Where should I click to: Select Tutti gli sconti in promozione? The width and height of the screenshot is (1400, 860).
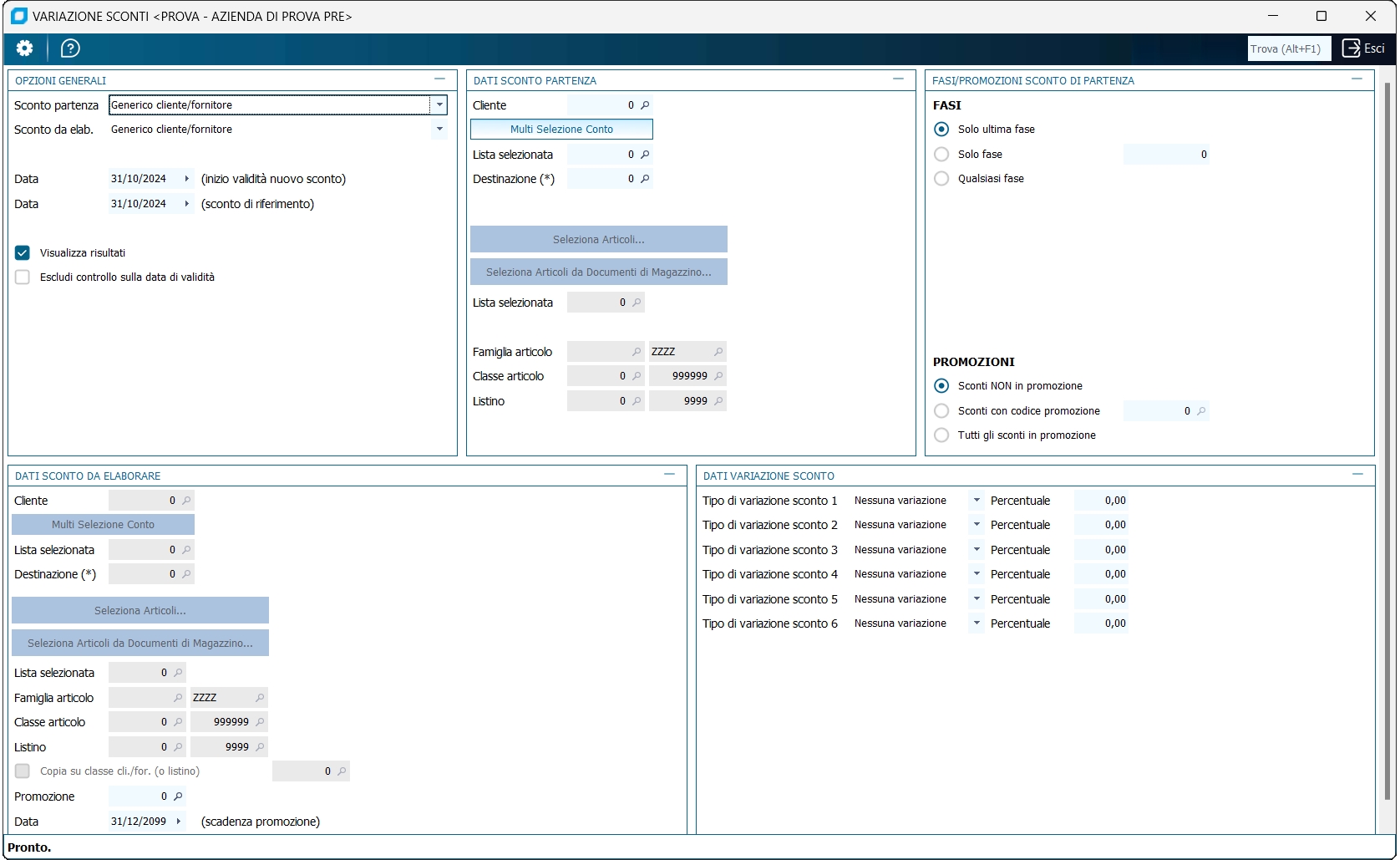941,435
